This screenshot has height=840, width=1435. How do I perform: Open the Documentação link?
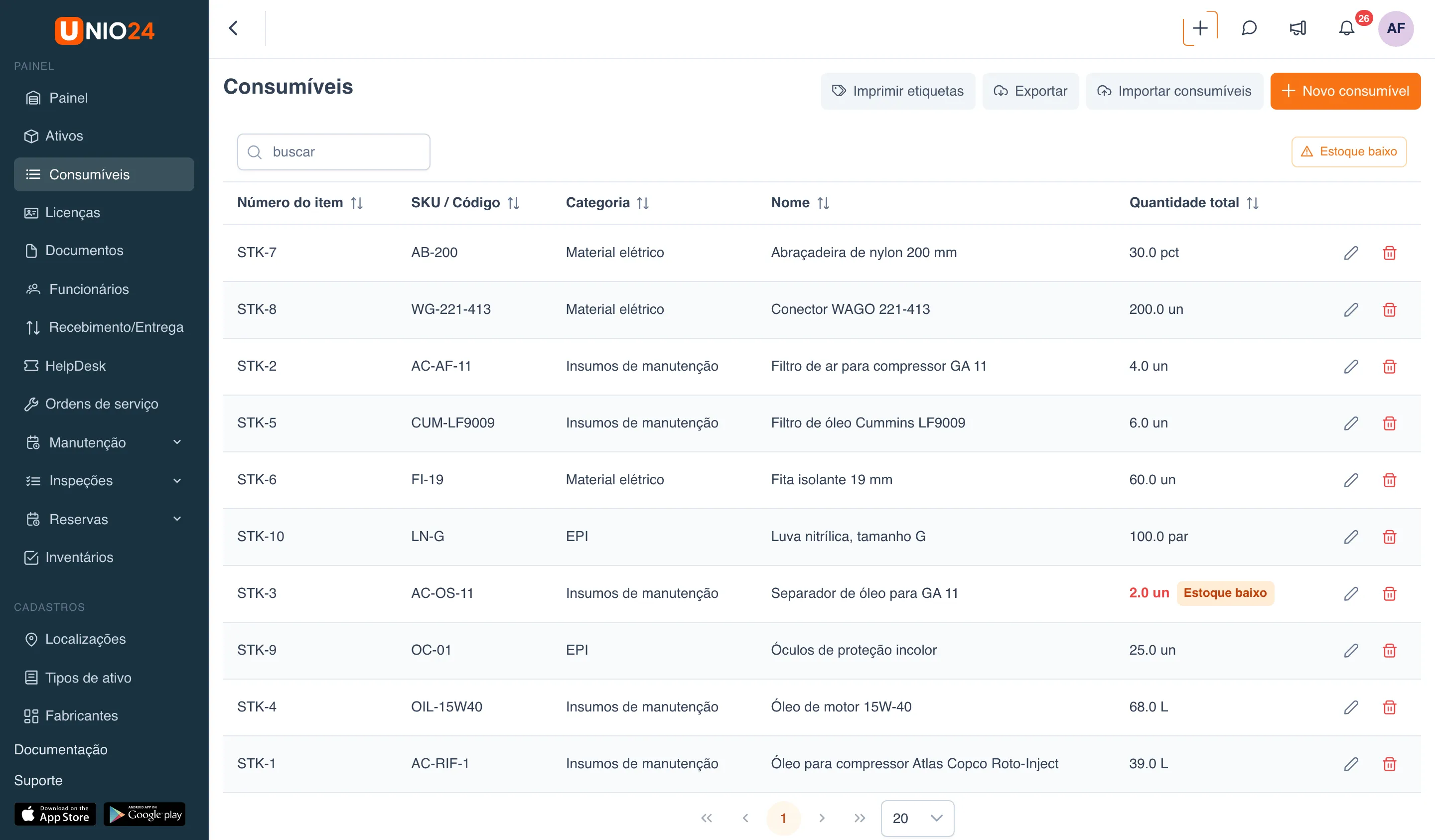tap(61, 749)
